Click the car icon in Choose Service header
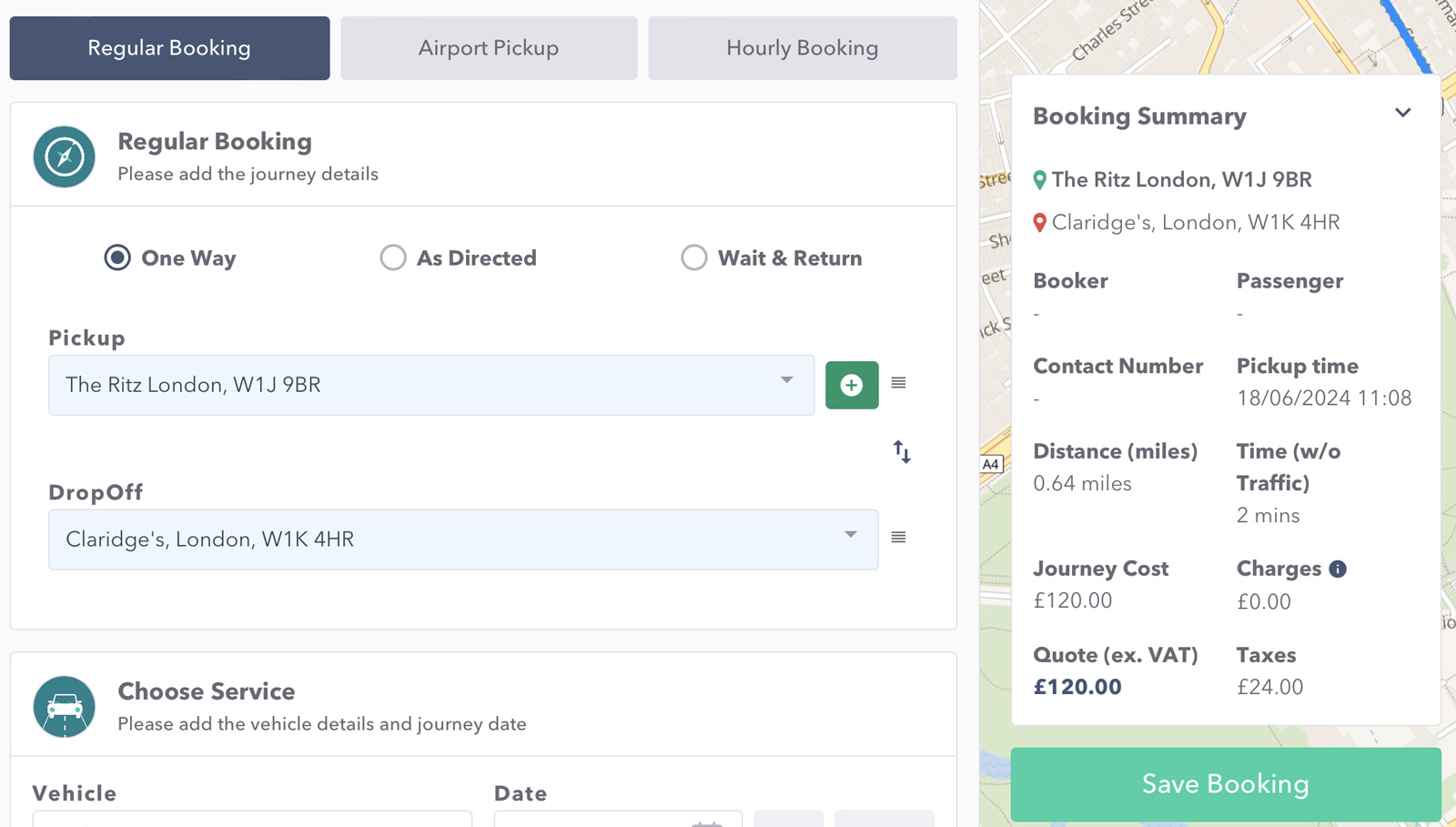1456x827 pixels. [x=64, y=707]
